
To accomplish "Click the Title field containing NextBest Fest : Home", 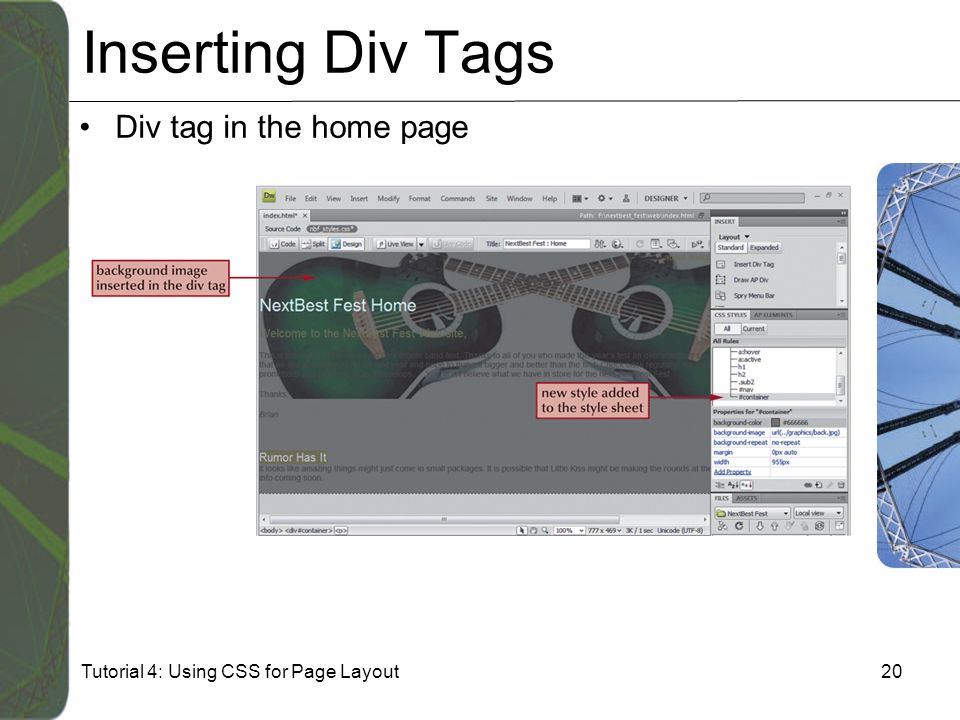I will (546, 244).
